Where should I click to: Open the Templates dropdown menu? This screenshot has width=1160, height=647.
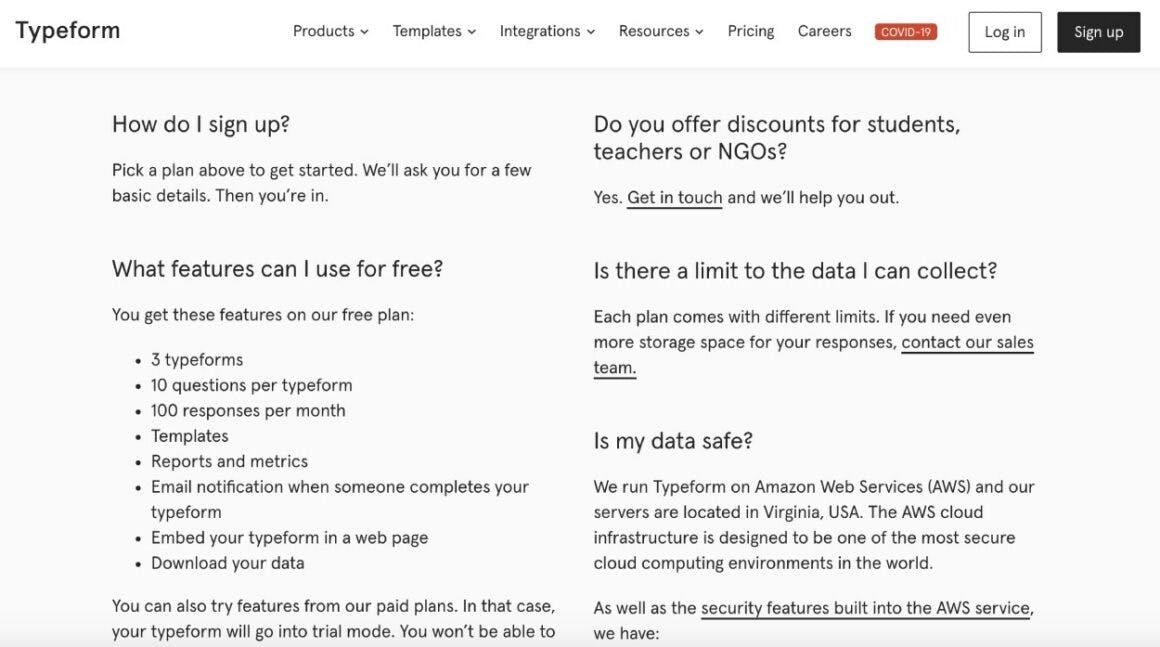coord(434,31)
